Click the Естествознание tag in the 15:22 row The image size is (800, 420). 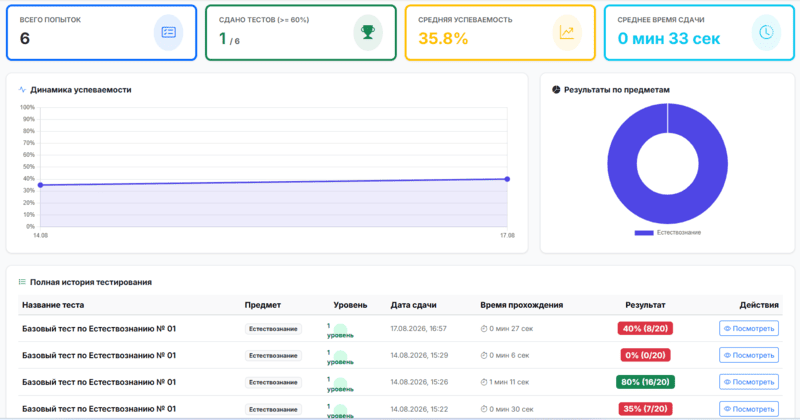tap(273, 409)
